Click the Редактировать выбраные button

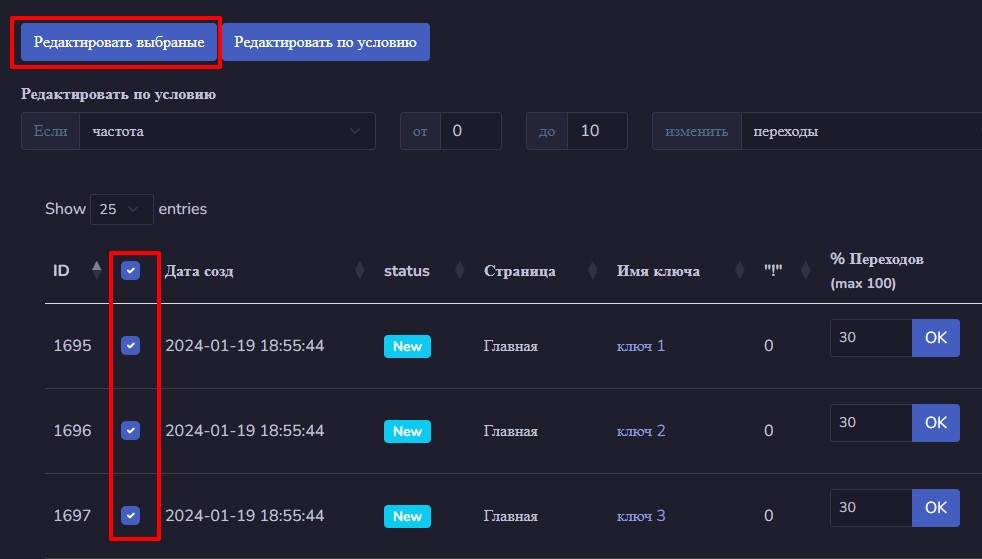tap(119, 42)
